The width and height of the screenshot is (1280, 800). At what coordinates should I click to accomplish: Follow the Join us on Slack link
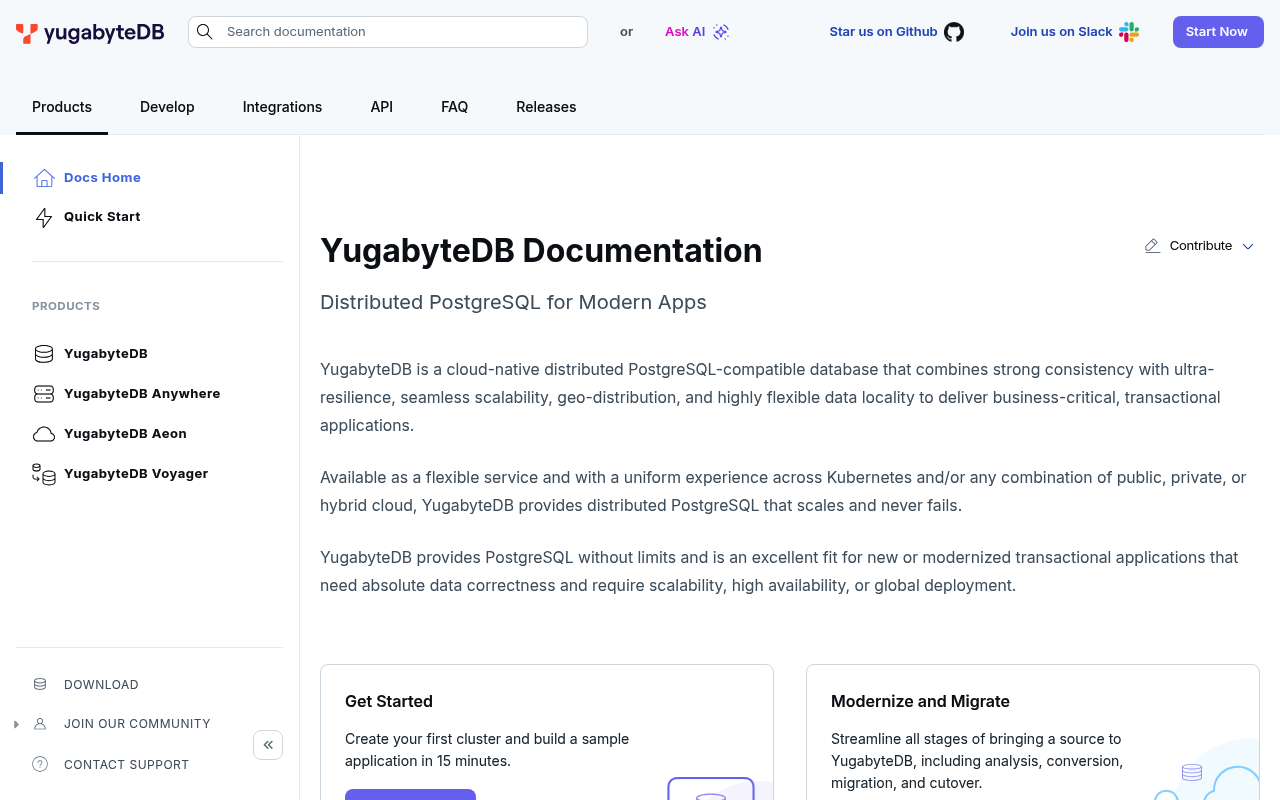click(x=1061, y=32)
